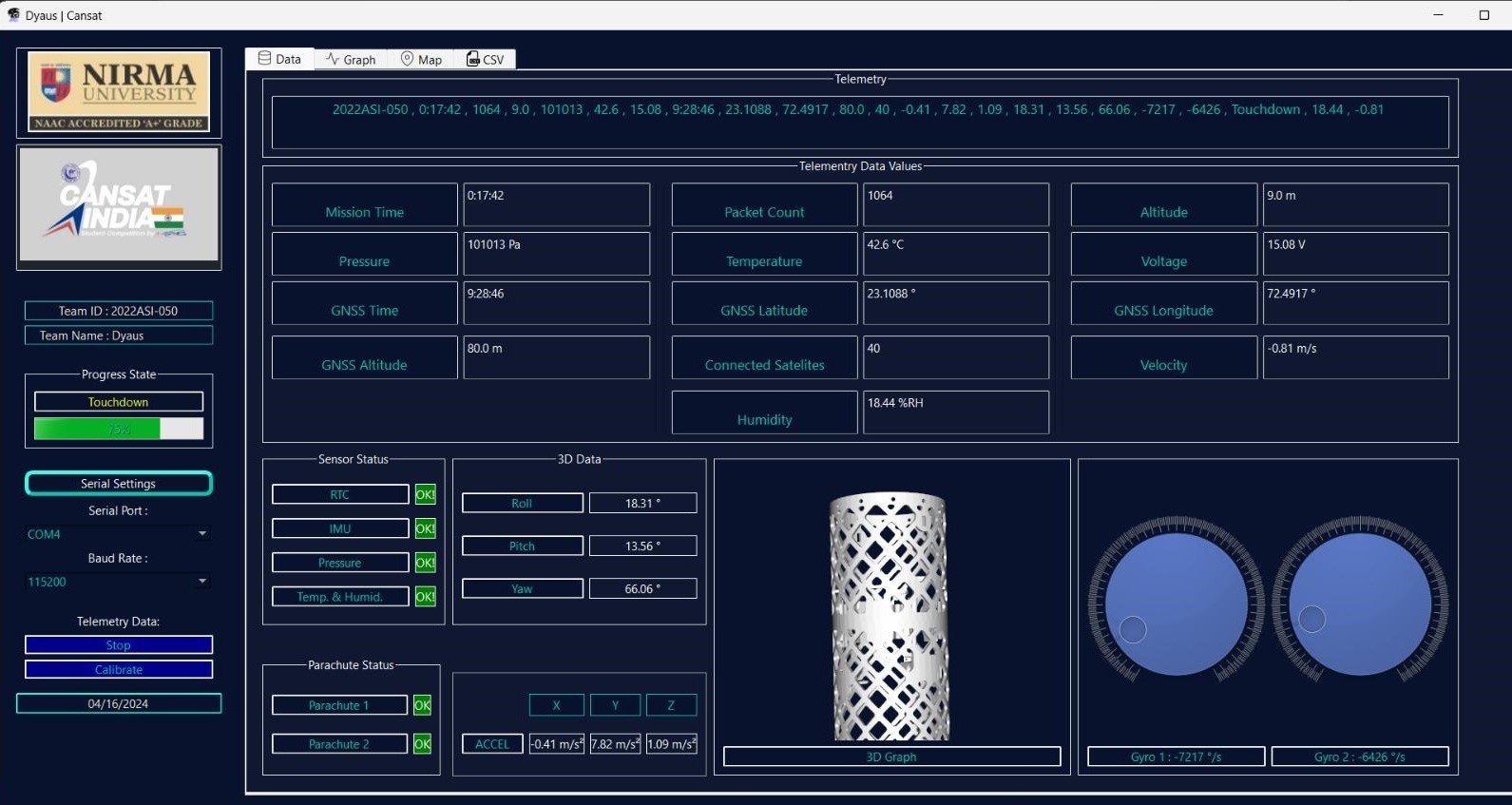The width and height of the screenshot is (1512, 805).
Task: Click the ACCEL X value -0.41 m/s²
Action: click(x=557, y=744)
